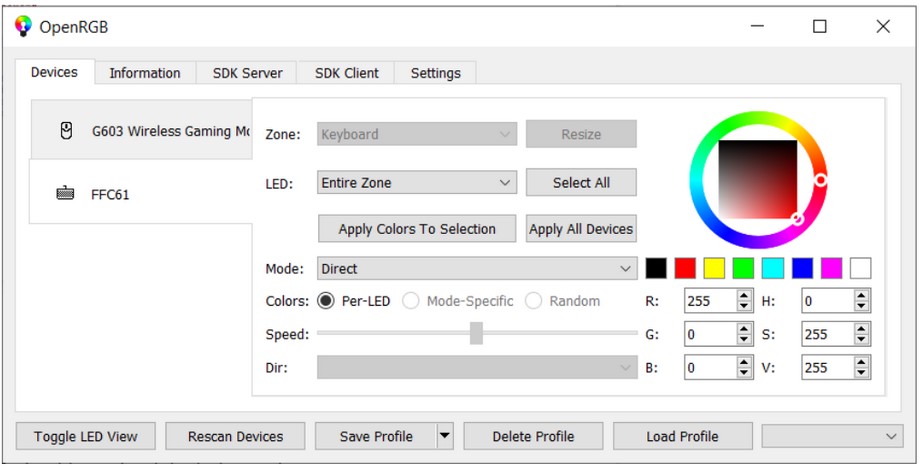Viewport: 920px width, 468px height.
Task: Pick the blue color swatch
Action: [803, 268]
